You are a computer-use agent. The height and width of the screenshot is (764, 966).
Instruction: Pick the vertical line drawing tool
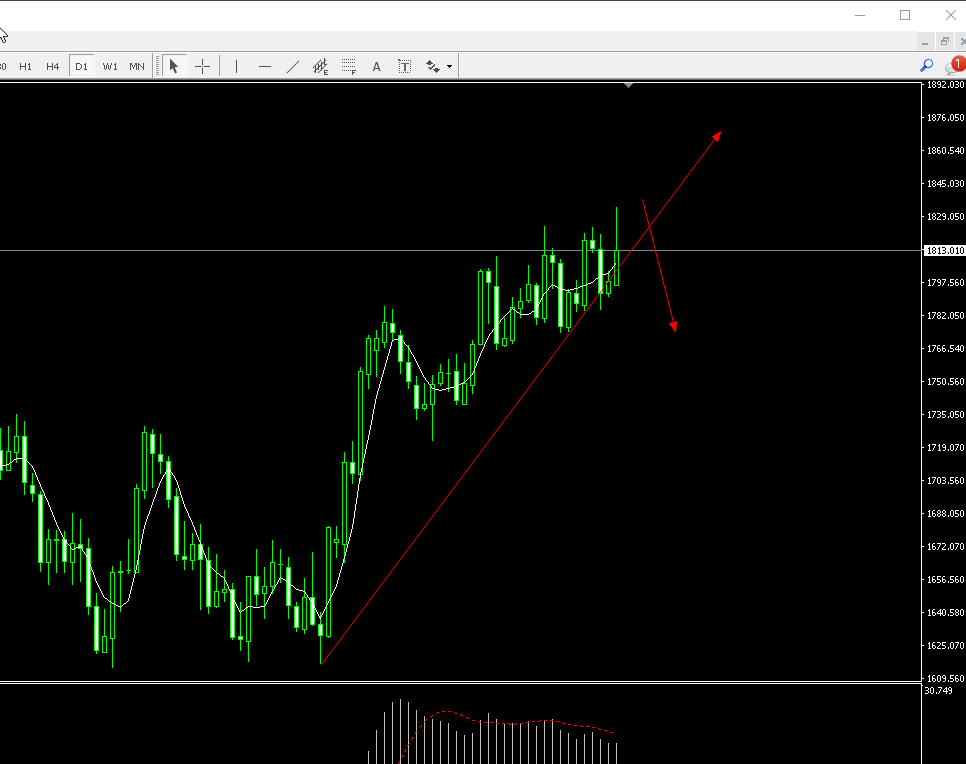click(236, 66)
